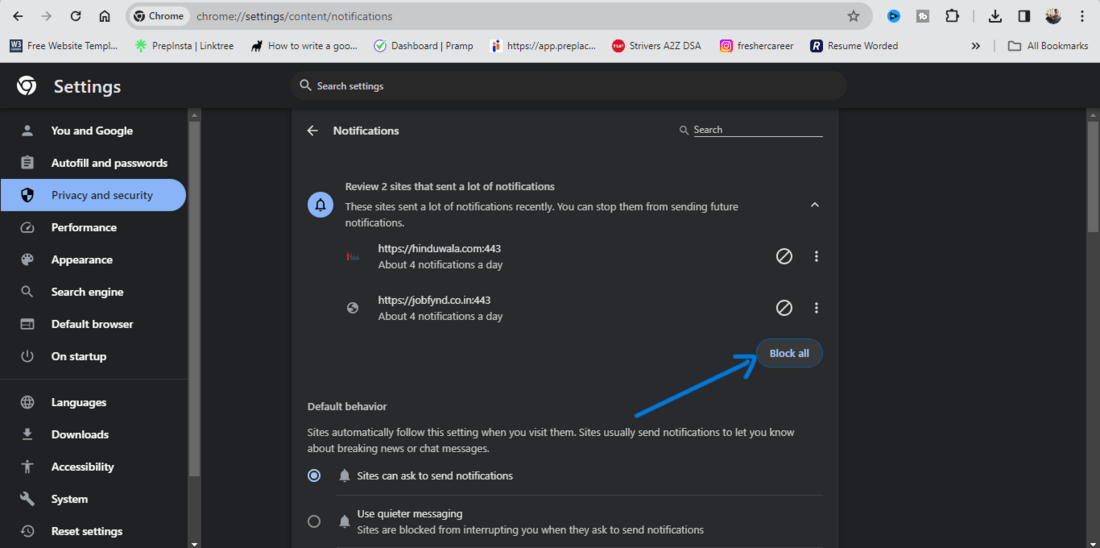Open more actions for hinduwala.com
Viewport: 1100px width, 548px height.
coord(816,256)
